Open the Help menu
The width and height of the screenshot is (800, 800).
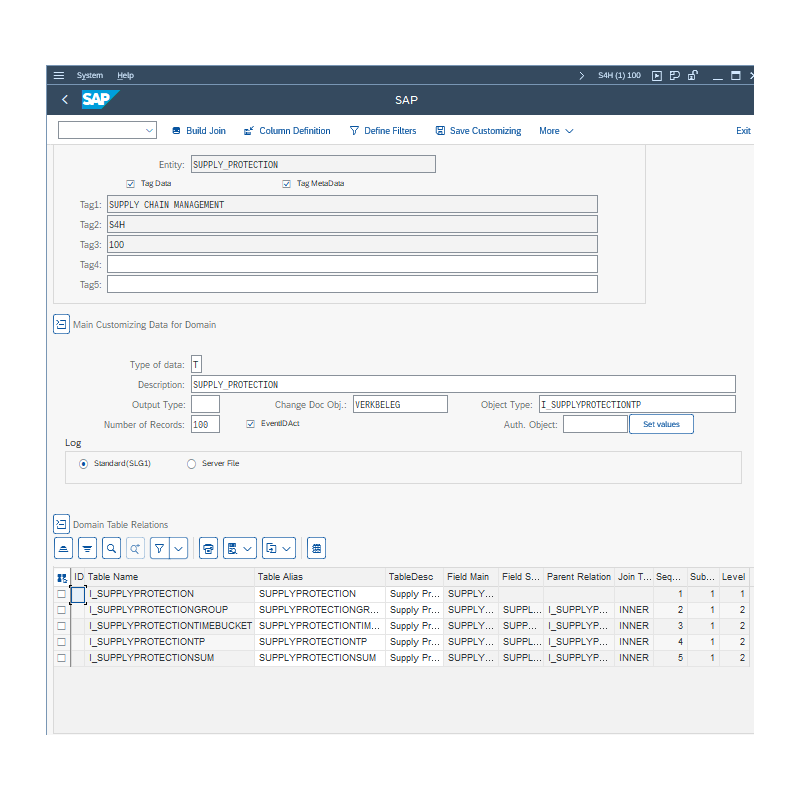click(x=125, y=75)
